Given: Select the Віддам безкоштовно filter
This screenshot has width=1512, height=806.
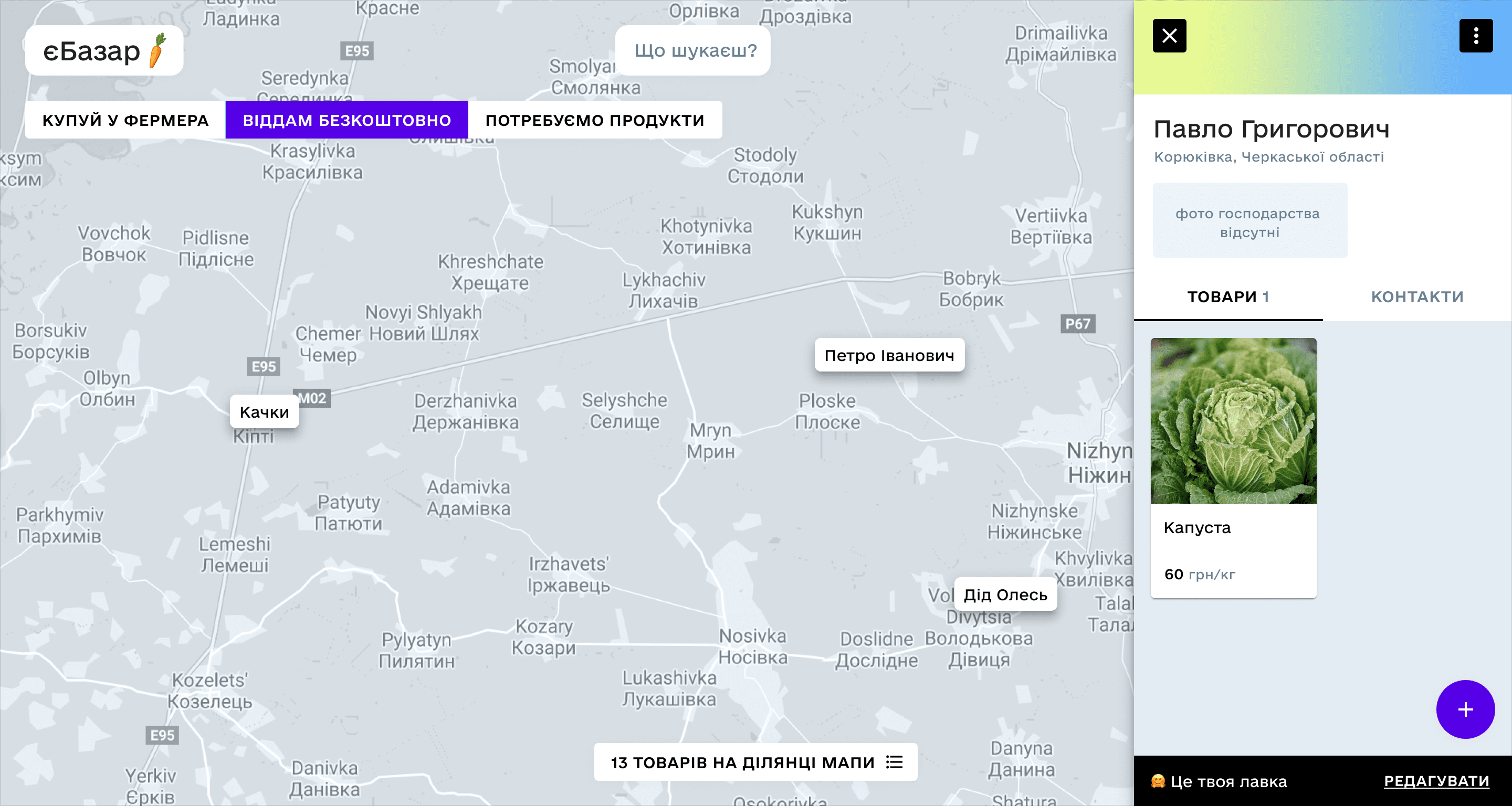Looking at the screenshot, I should [x=347, y=120].
